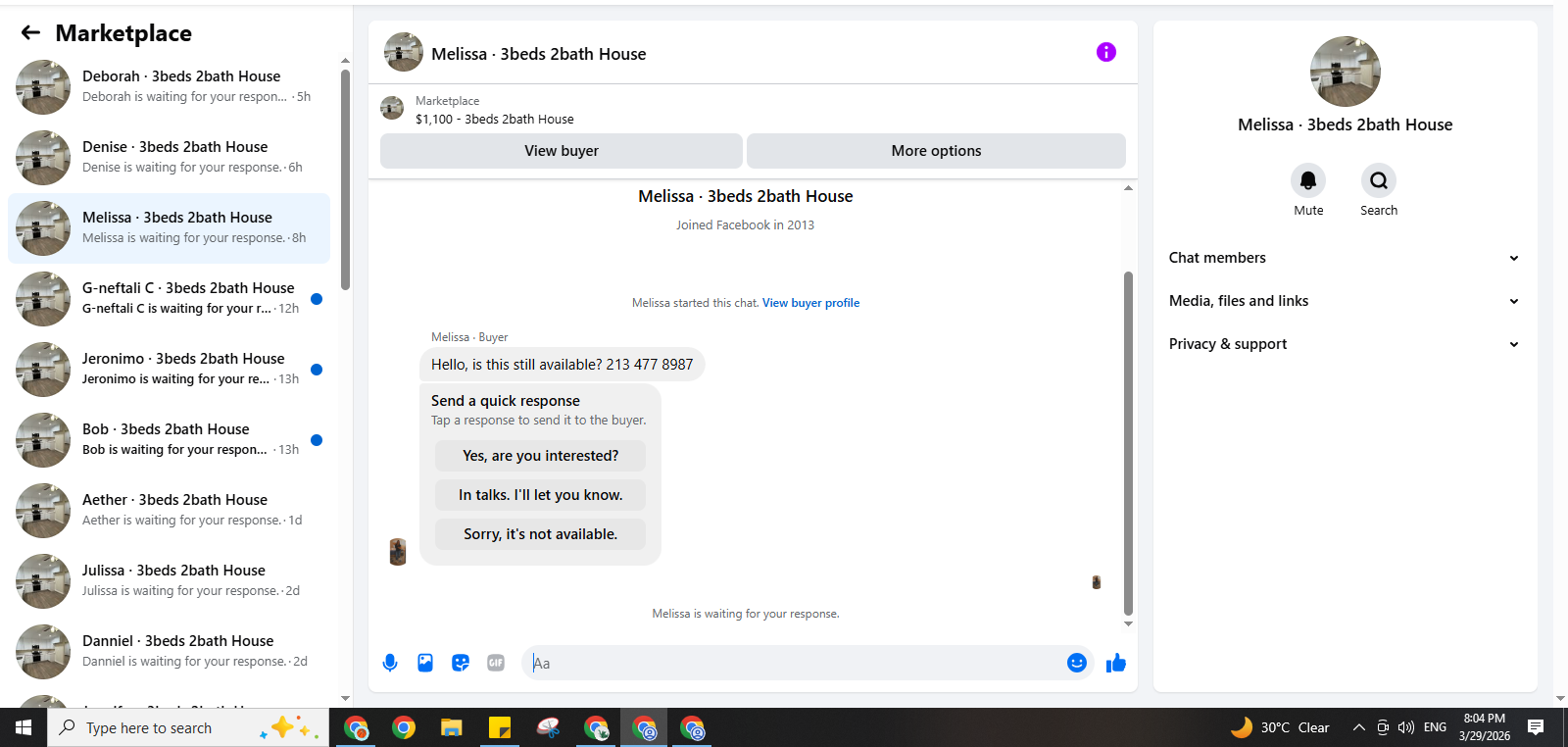
Task: Open the 8:04 PM clock and date
Action: 1485,727
